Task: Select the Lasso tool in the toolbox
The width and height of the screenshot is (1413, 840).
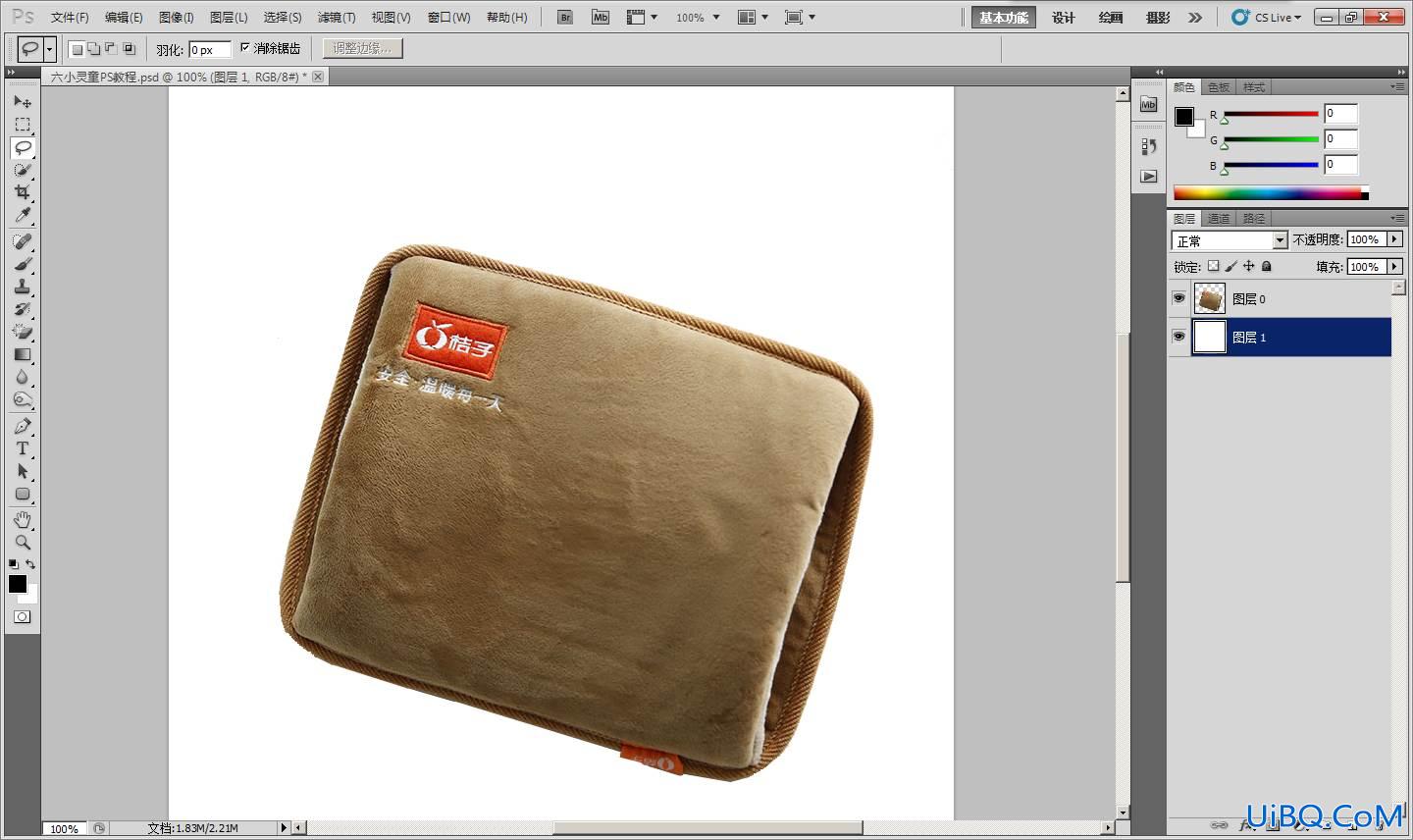Action: [23, 147]
